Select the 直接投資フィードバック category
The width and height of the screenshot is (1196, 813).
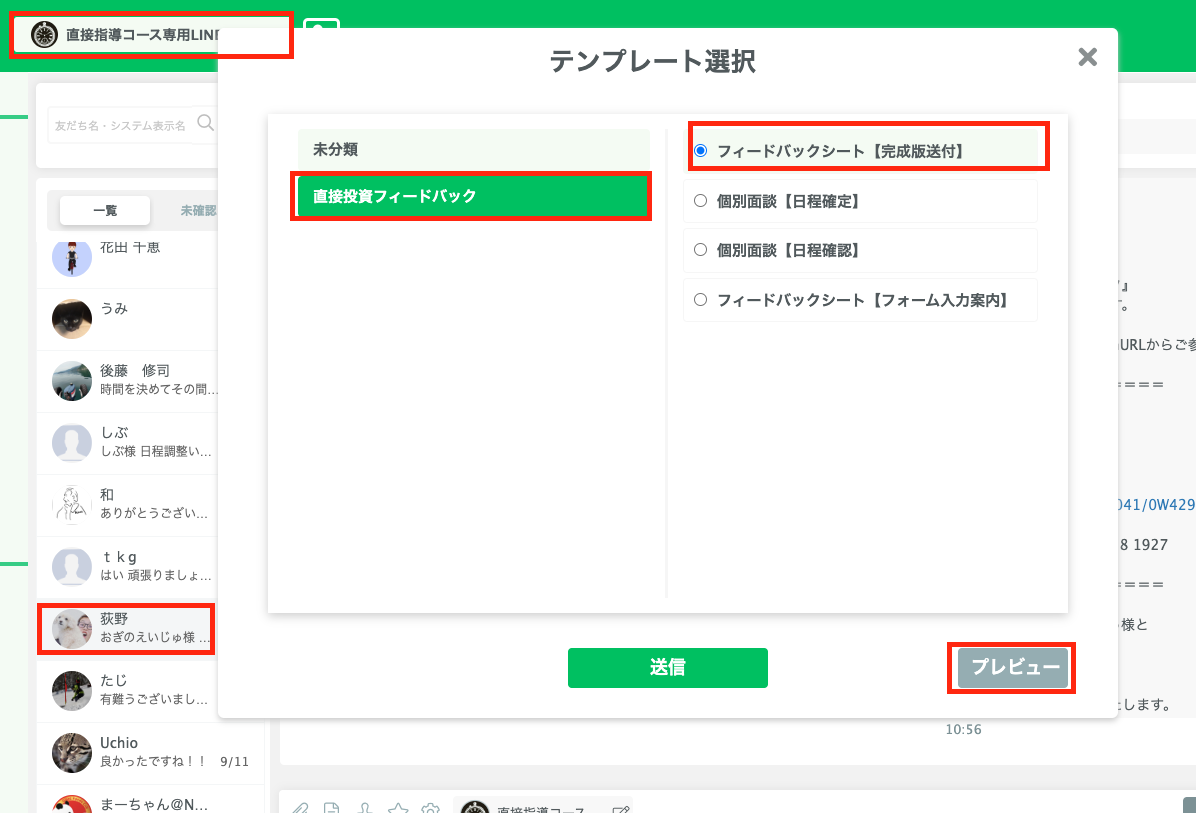pyautogui.click(x=471, y=196)
